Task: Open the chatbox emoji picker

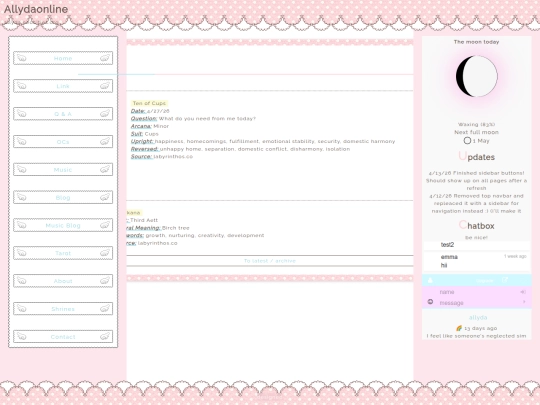Action: click(x=430, y=302)
